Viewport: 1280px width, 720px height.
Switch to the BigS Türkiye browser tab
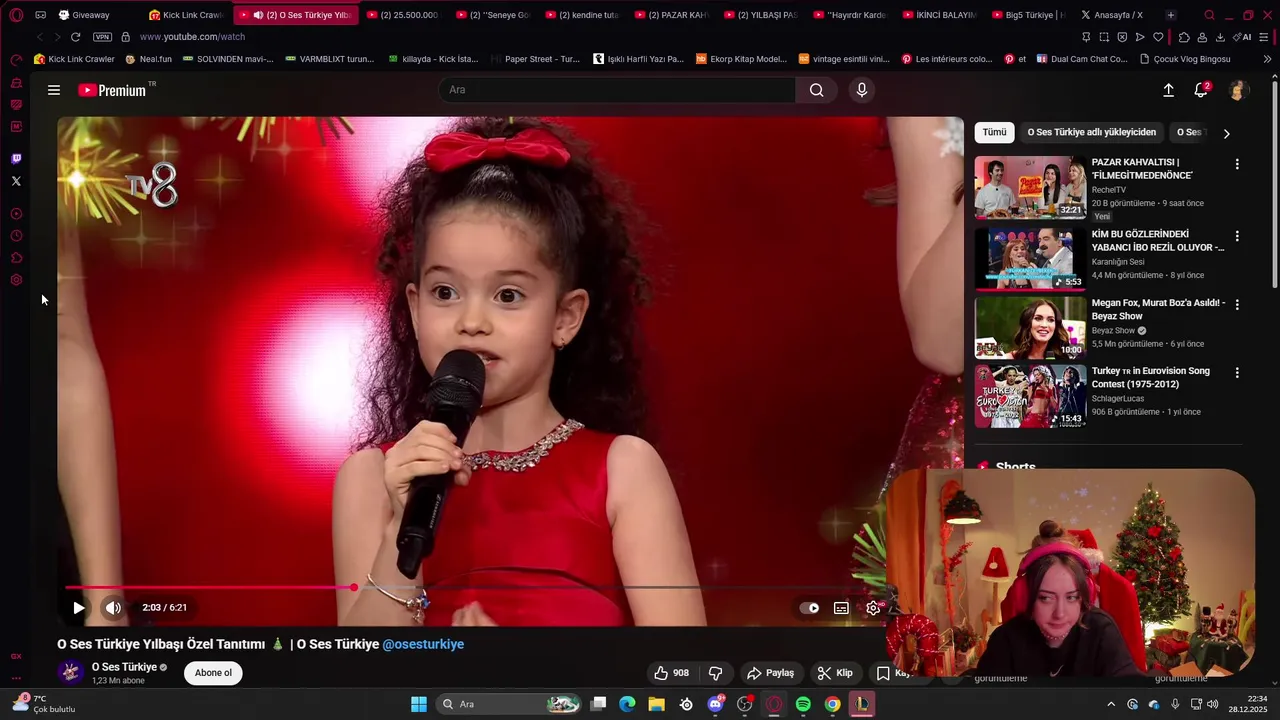pos(1027,15)
